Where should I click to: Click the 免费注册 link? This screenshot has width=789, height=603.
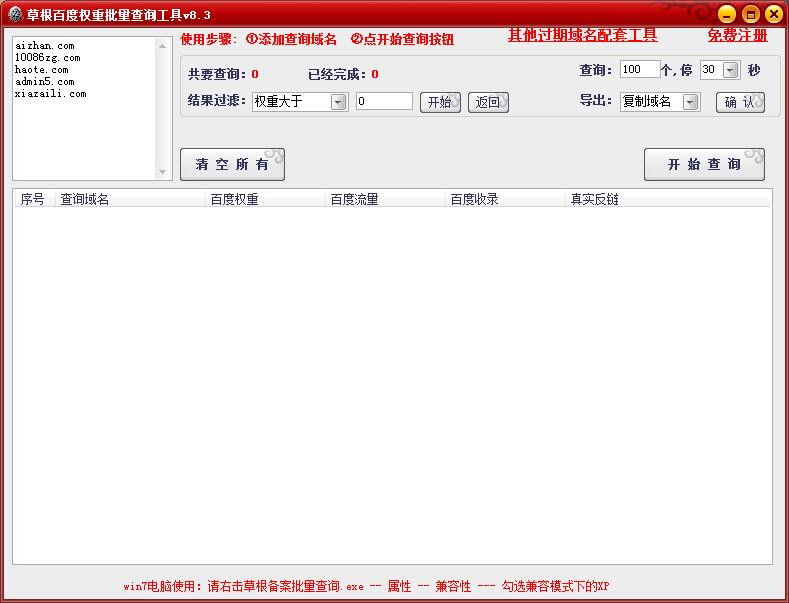[x=737, y=36]
